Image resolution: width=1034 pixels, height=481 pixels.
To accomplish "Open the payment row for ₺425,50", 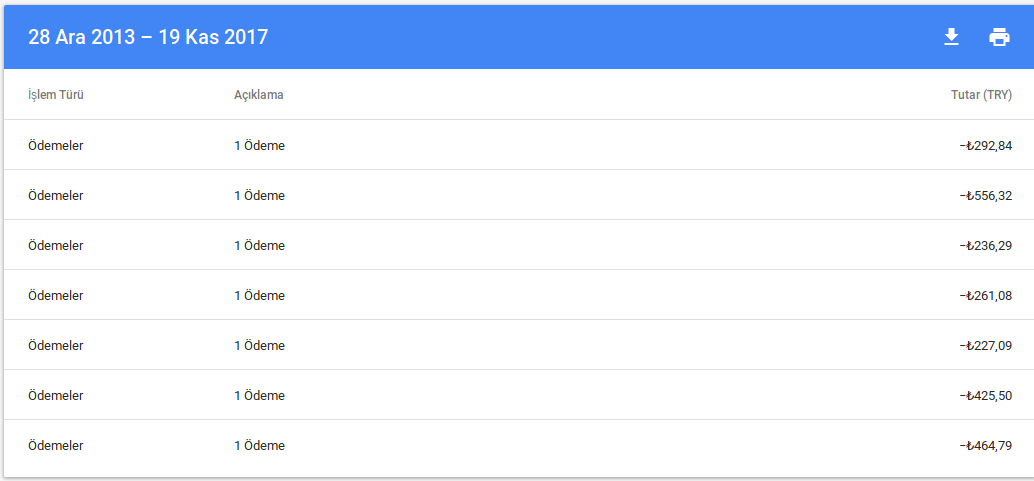I will point(519,396).
